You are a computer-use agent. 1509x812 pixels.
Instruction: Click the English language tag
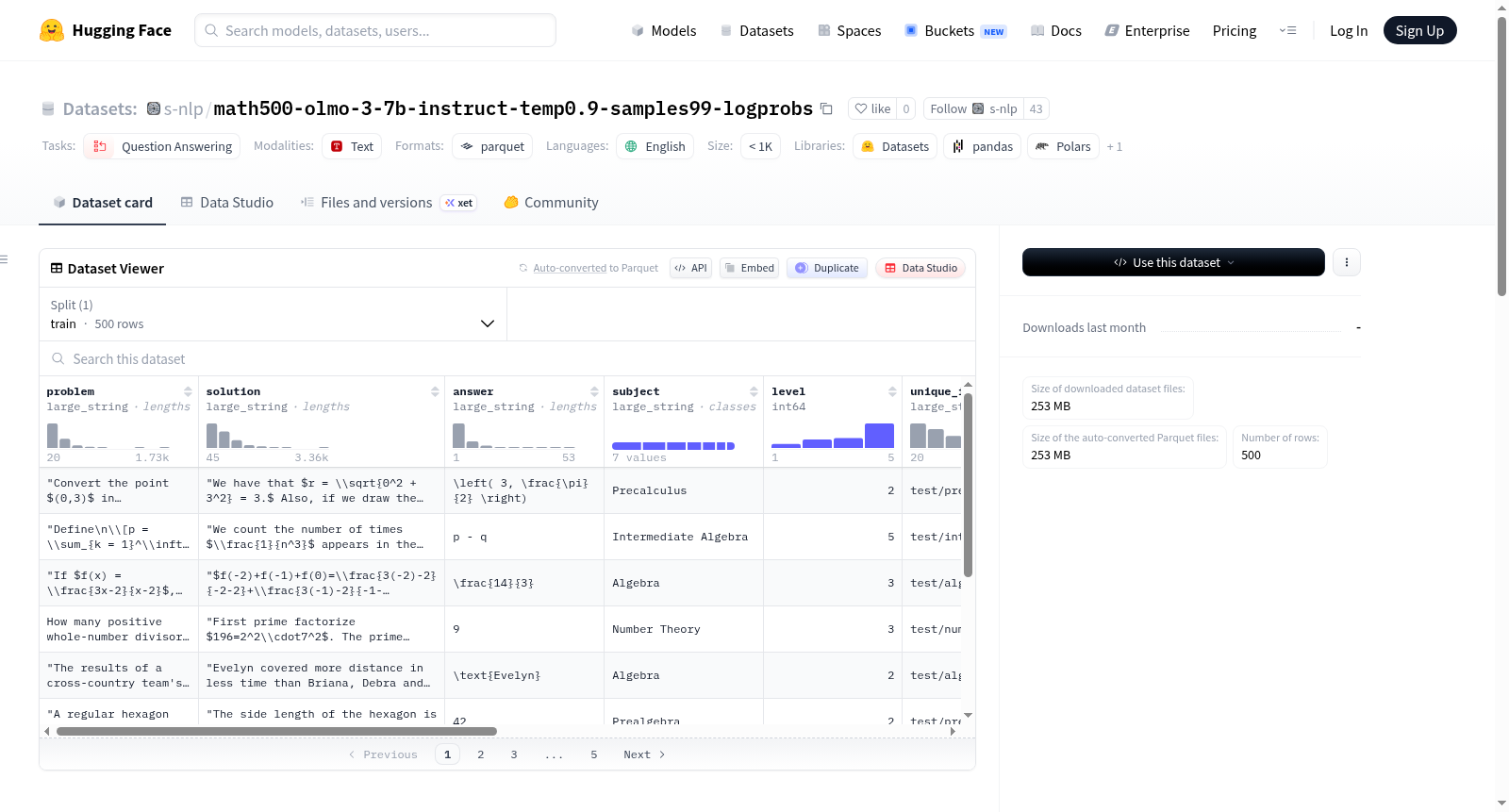point(655,146)
